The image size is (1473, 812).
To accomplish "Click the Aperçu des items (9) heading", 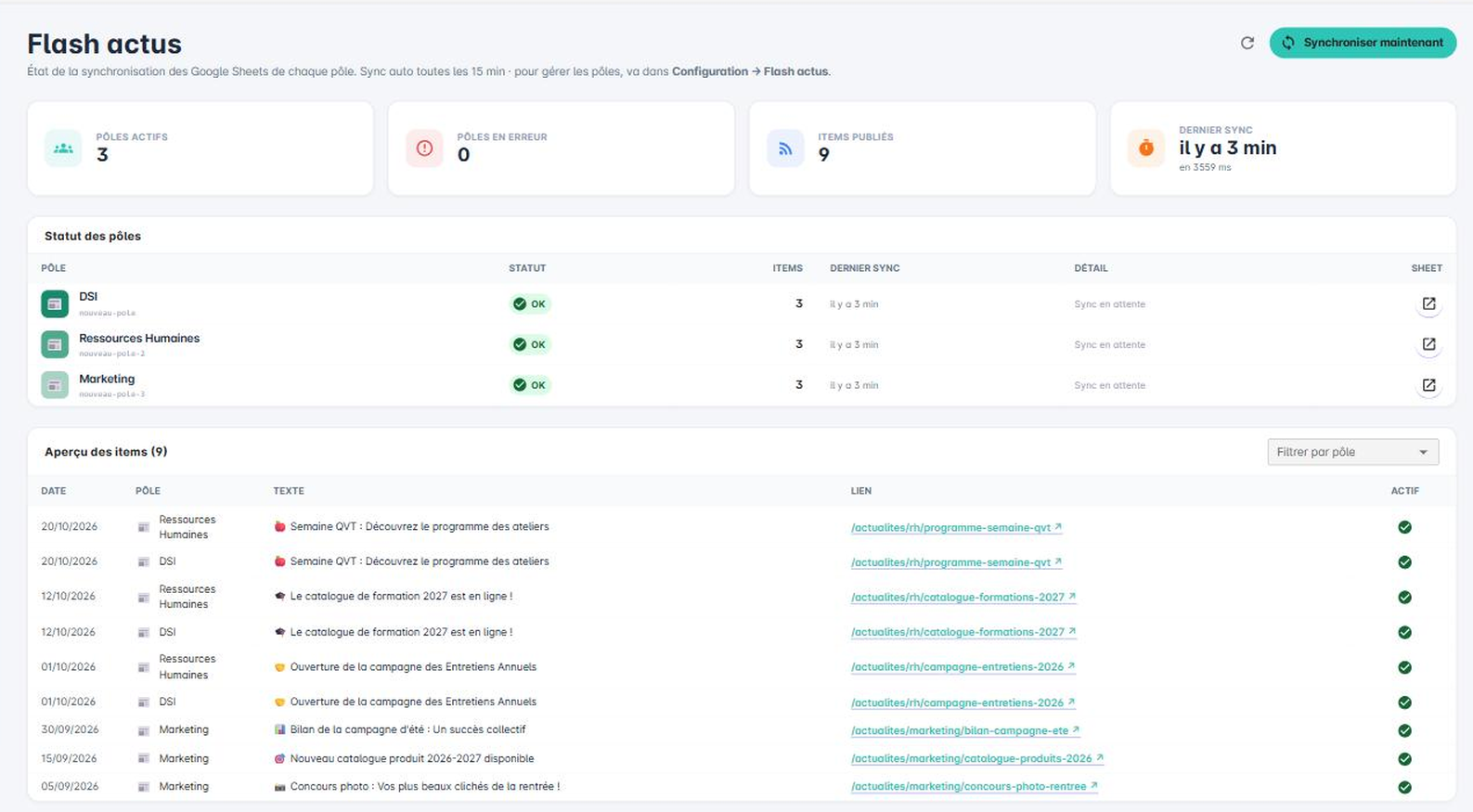I will coord(106,452).
